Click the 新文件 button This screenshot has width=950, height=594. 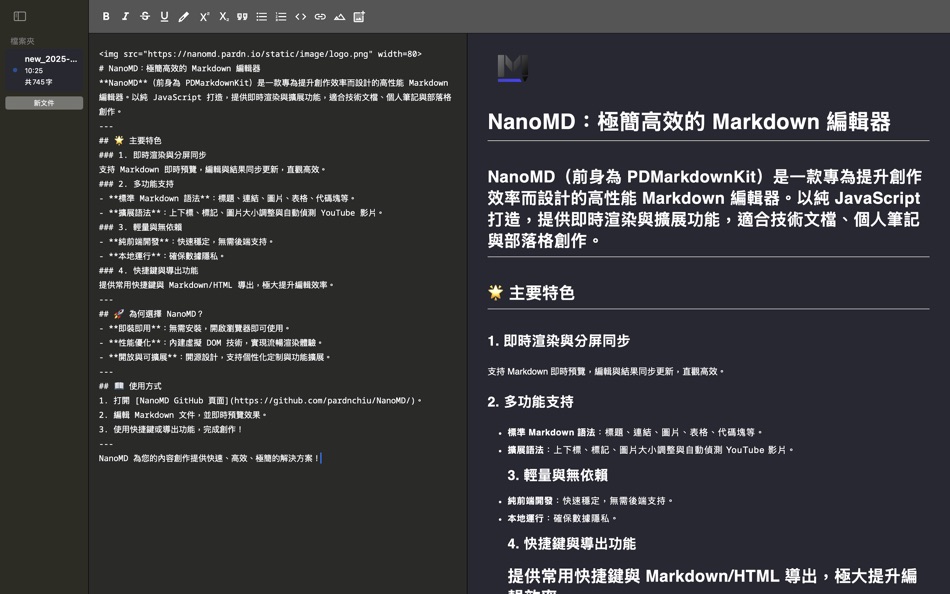click(x=44, y=103)
